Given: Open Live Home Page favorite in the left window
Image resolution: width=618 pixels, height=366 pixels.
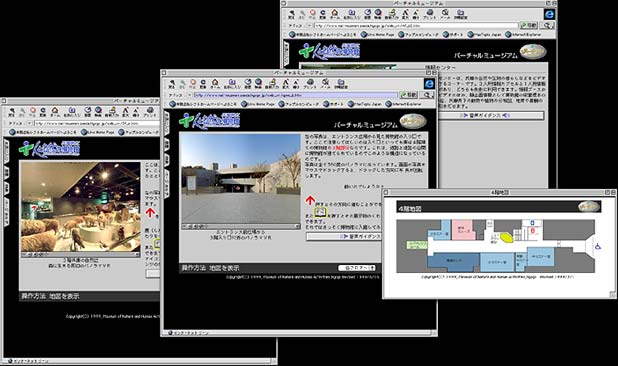Looking at the screenshot, I should pos(98,132).
